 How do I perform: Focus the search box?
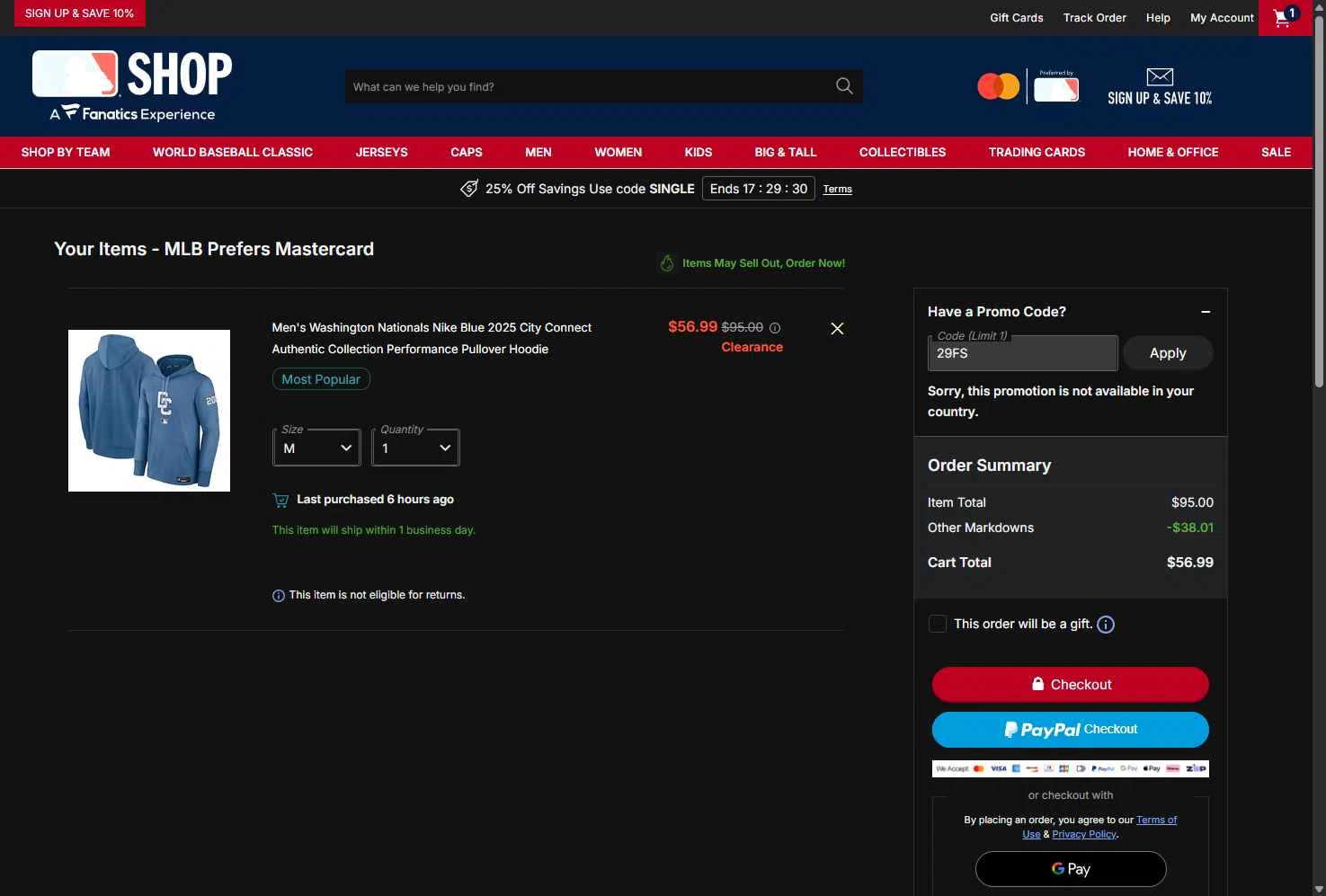589,87
